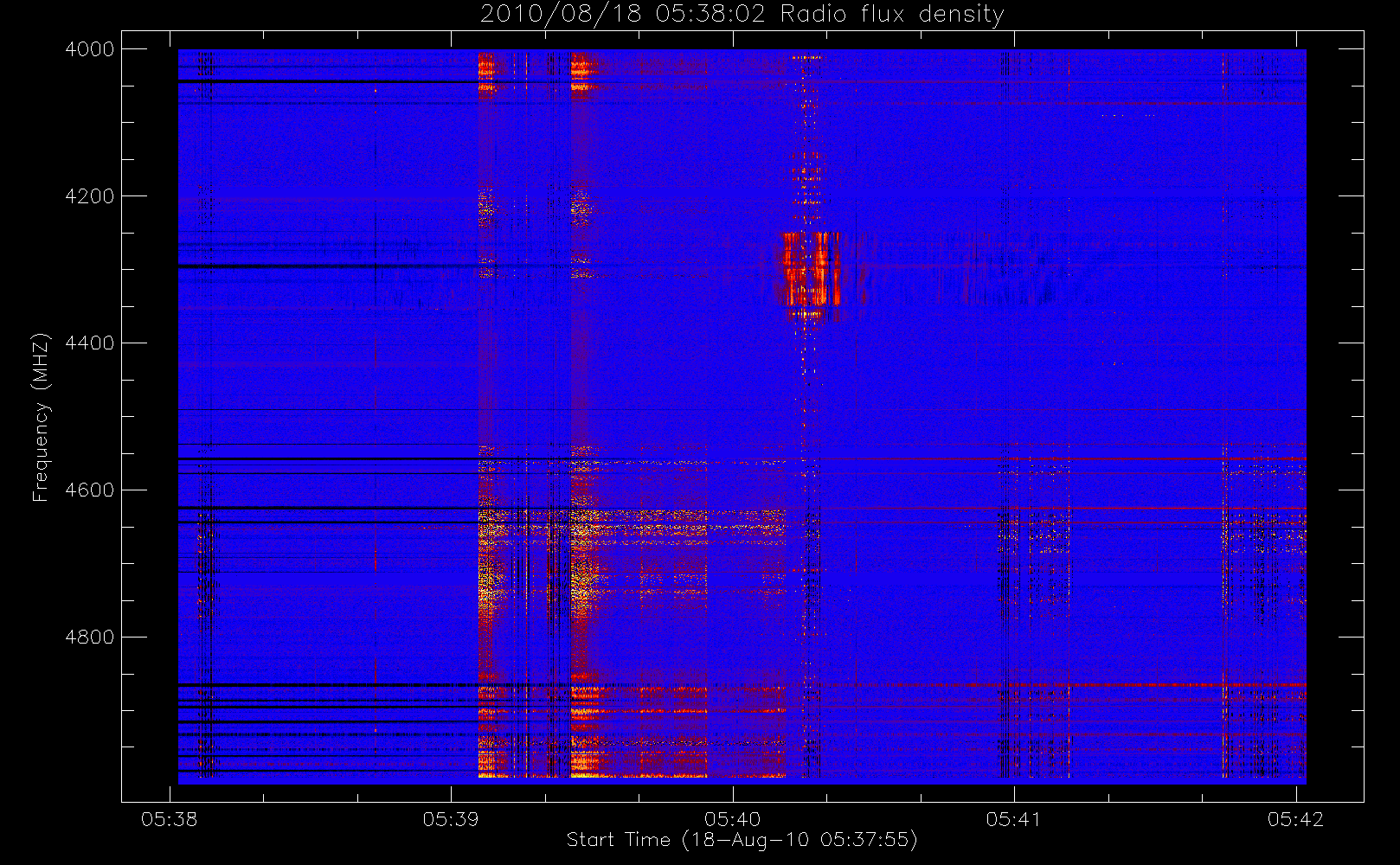Click the 'Frequency (MHZ)' axis label

41,417
